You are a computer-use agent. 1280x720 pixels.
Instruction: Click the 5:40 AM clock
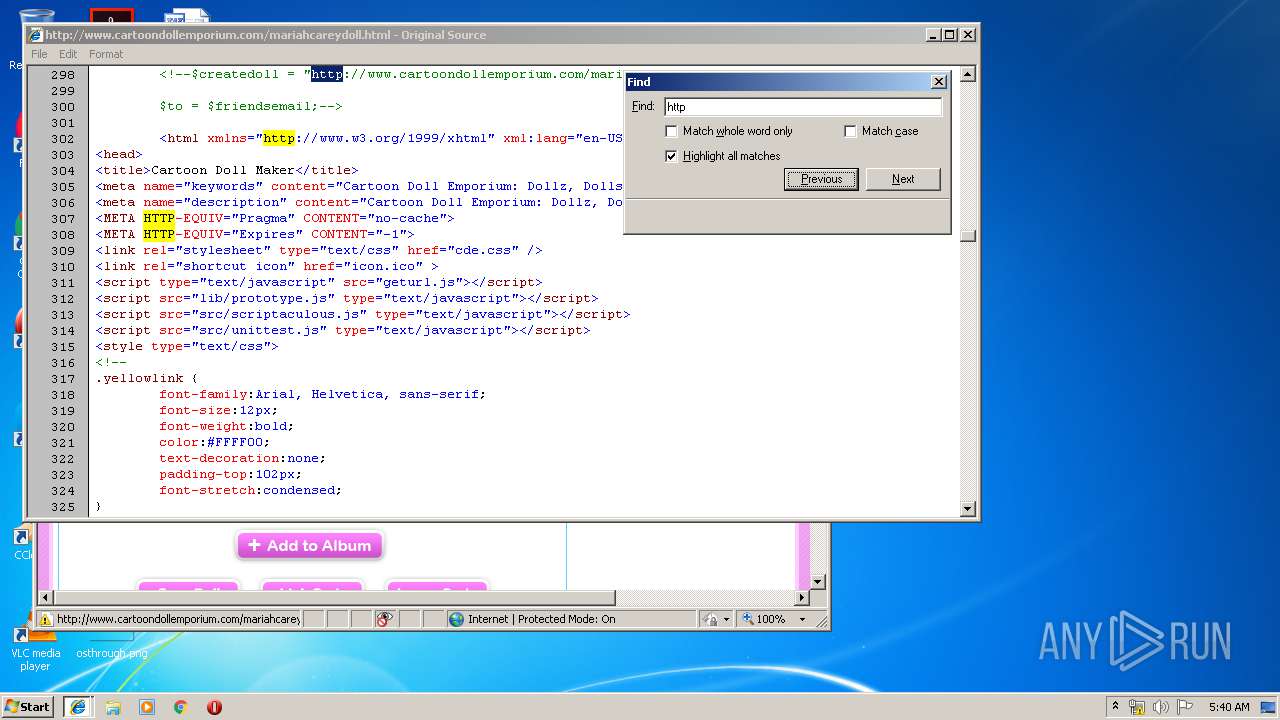[x=1229, y=707]
